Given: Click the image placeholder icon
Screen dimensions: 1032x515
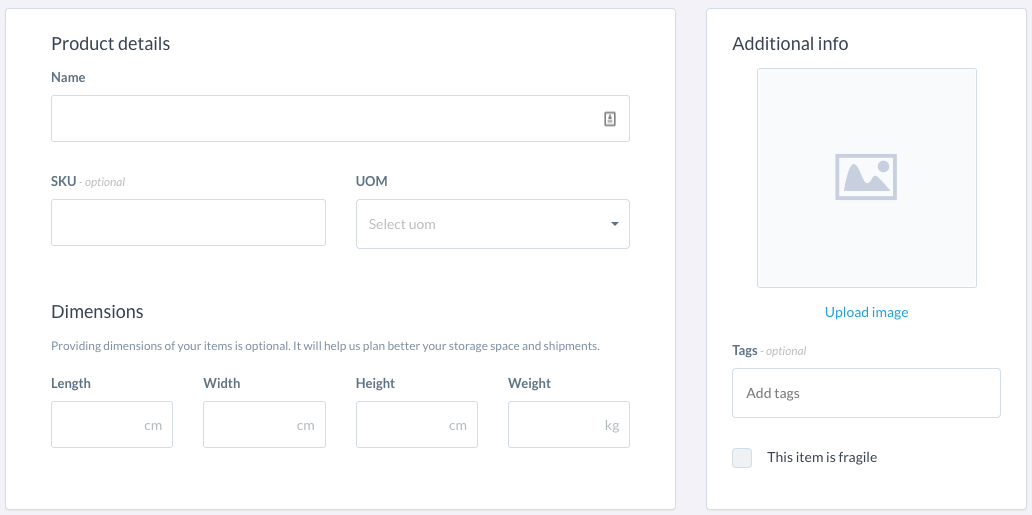Looking at the screenshot, I should pos(866,177).
